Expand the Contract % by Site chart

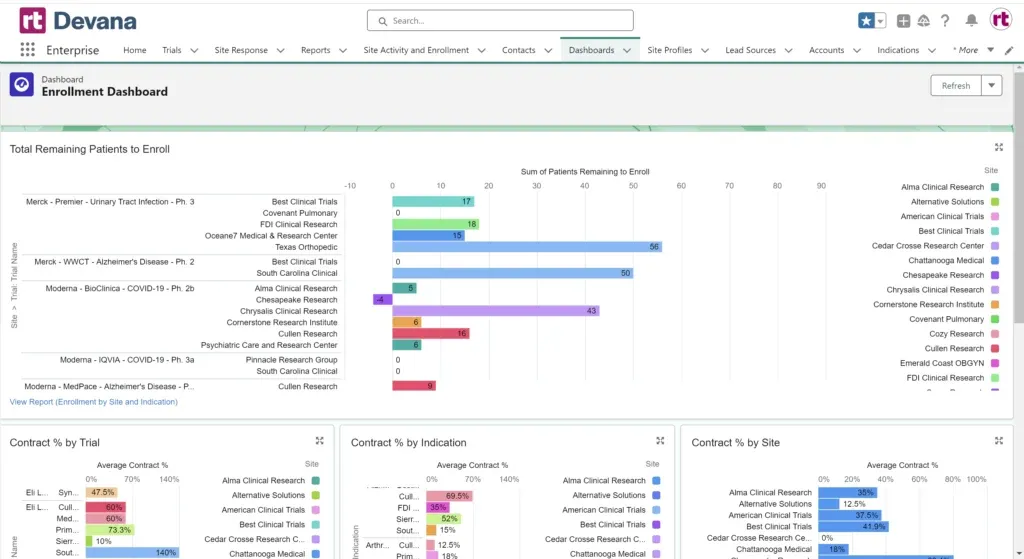pyautogui.click(x=999, y=441)
